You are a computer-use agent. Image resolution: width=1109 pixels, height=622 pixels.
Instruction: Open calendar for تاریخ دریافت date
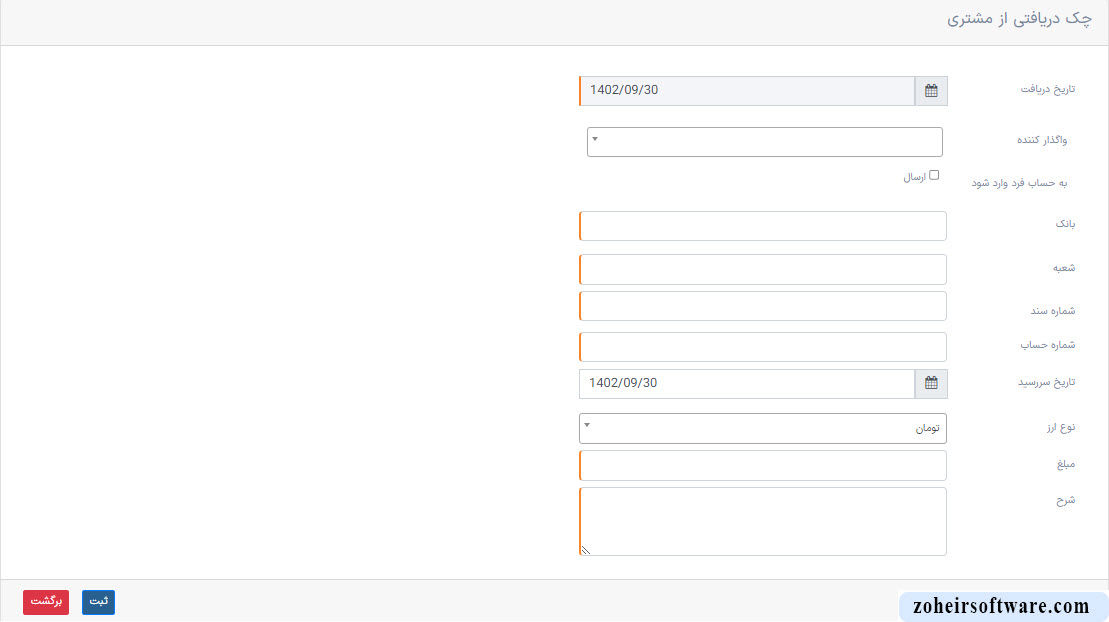click(x=931, y=91)
